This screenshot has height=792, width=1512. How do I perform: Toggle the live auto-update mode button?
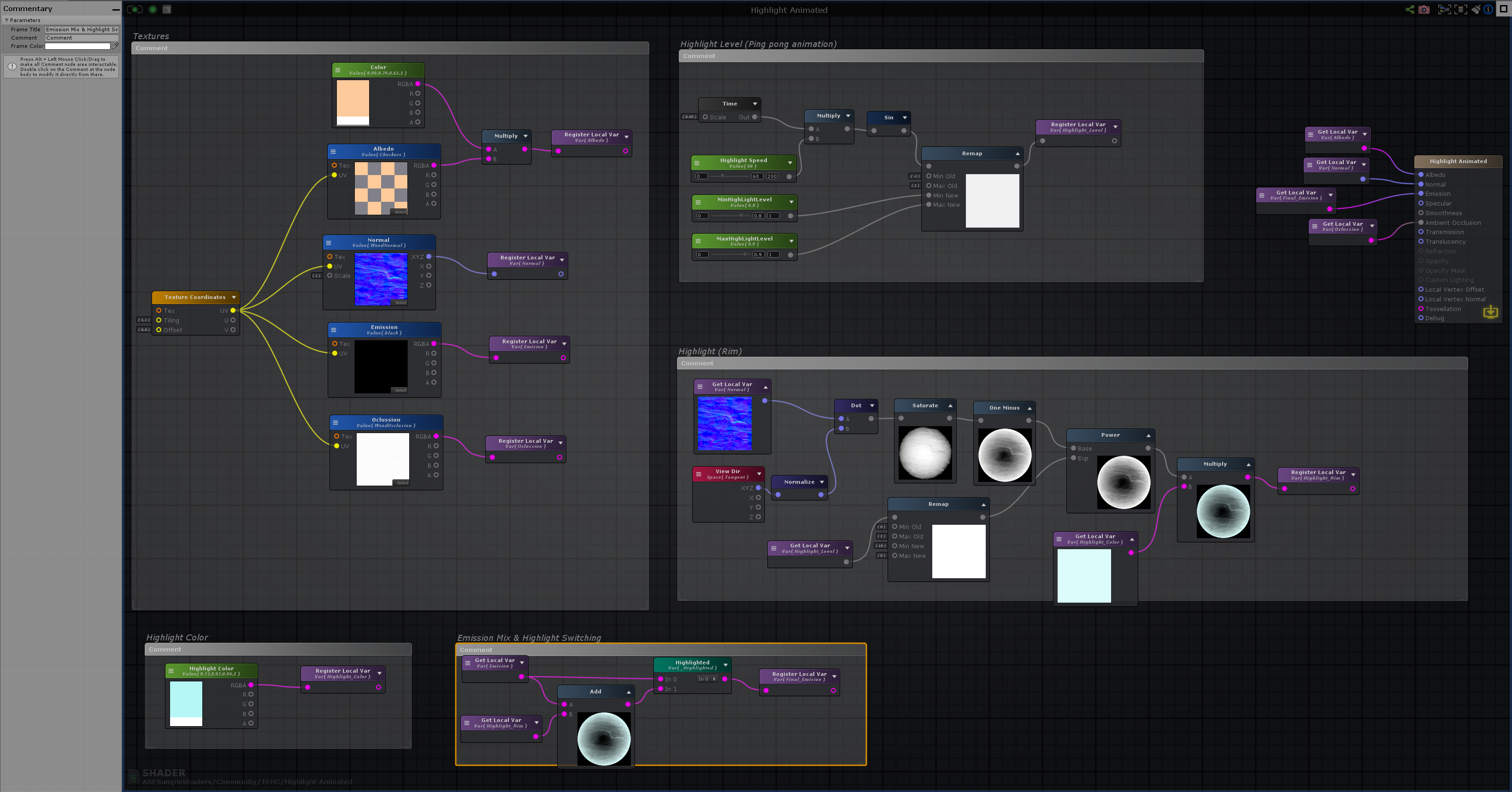[135, 9]
